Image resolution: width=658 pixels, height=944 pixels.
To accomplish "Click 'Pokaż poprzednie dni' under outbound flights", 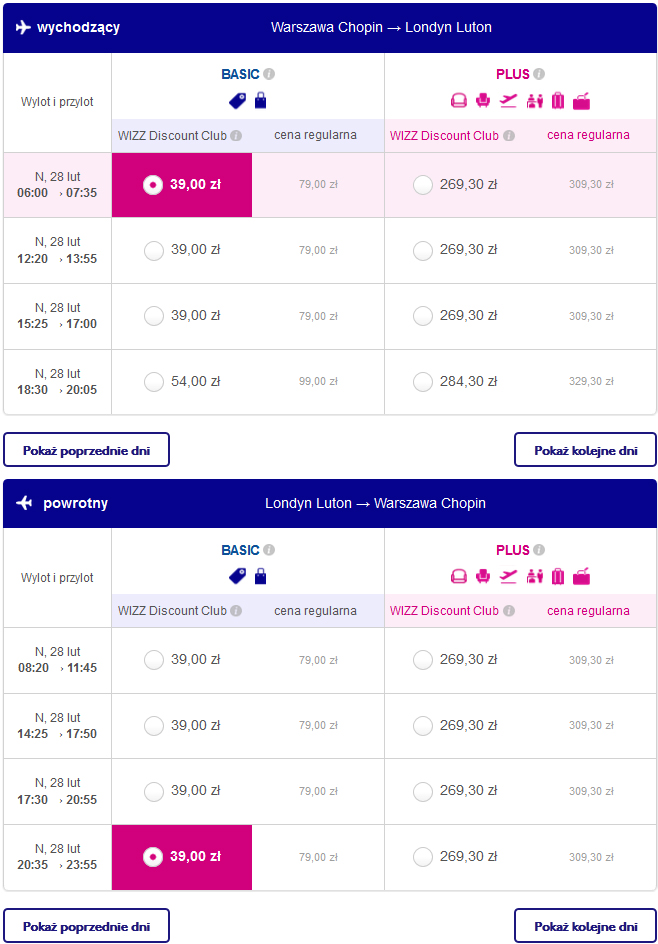I will pos(86,450).
